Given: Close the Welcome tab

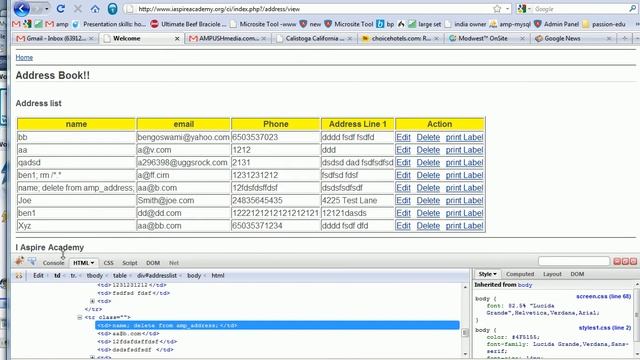Looking at the screenshot, I should click(x=177, y=38).
